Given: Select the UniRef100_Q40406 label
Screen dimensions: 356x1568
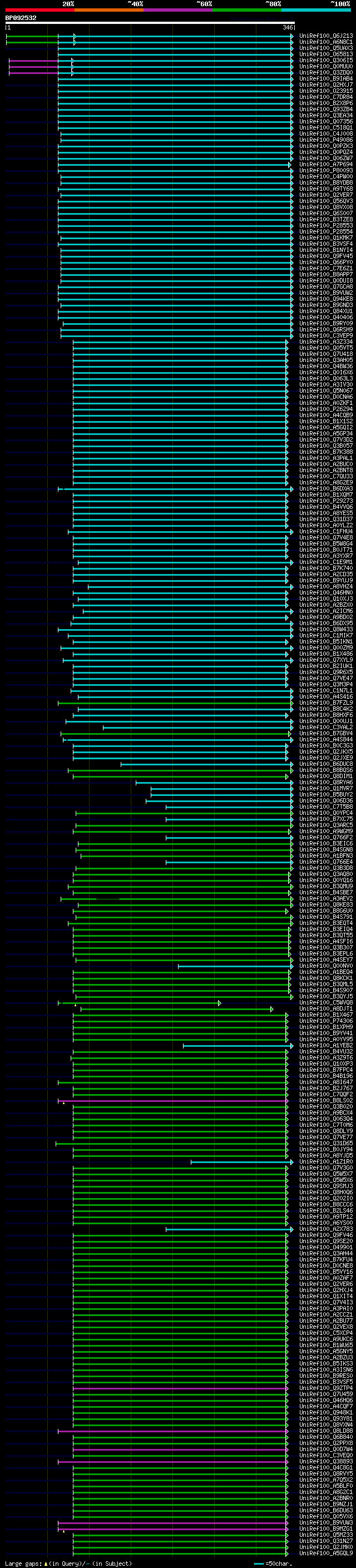Looking at the screenshot, I should pos(325,317).
